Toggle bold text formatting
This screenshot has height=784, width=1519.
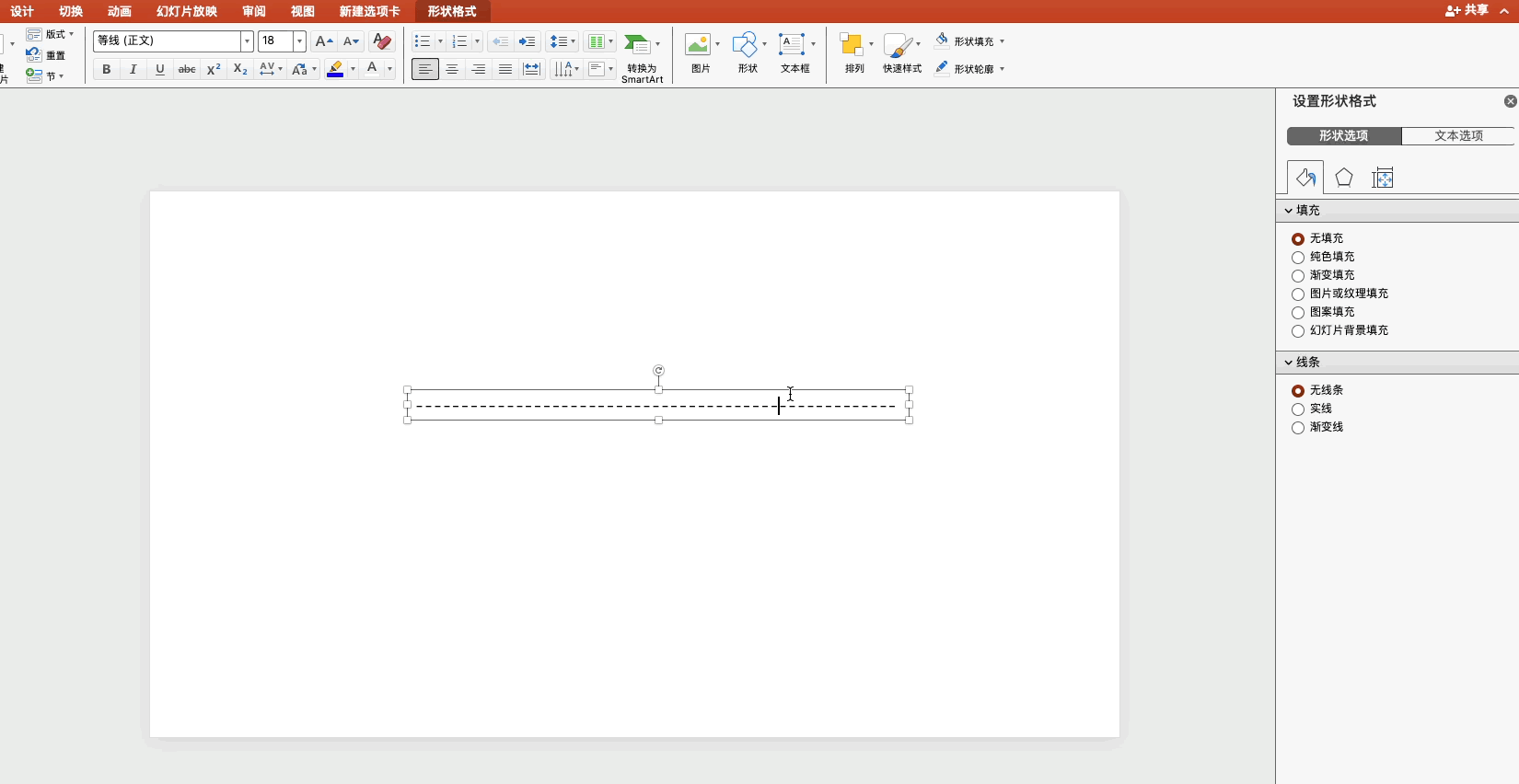106,69
